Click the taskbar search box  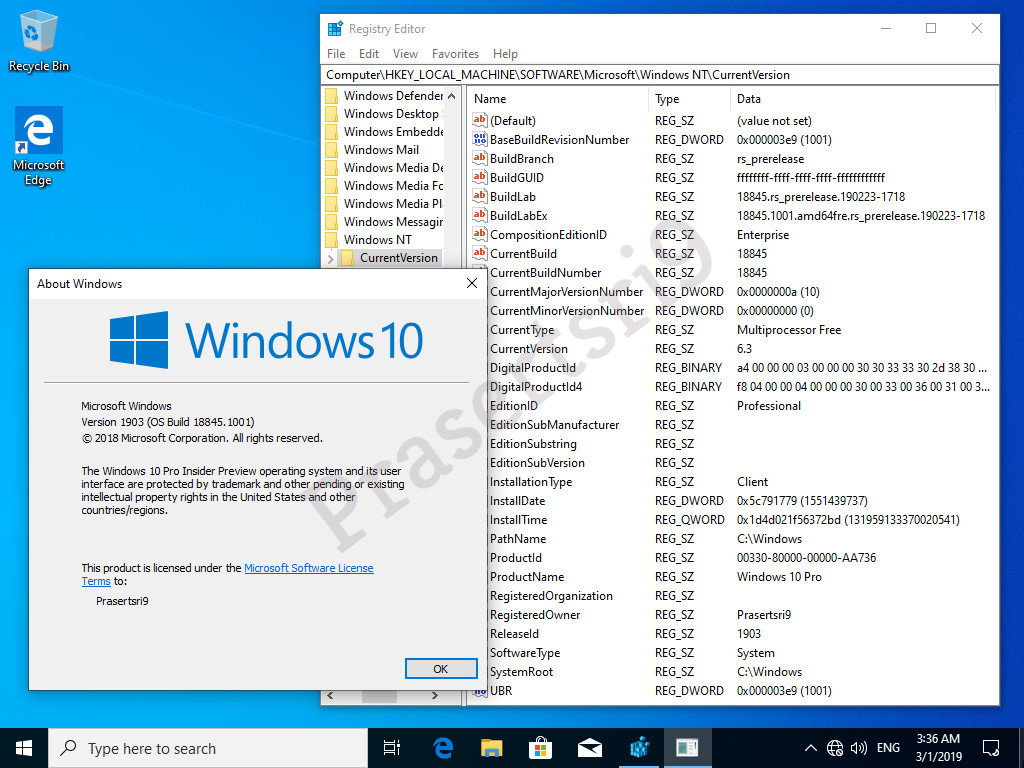[208, 748]
